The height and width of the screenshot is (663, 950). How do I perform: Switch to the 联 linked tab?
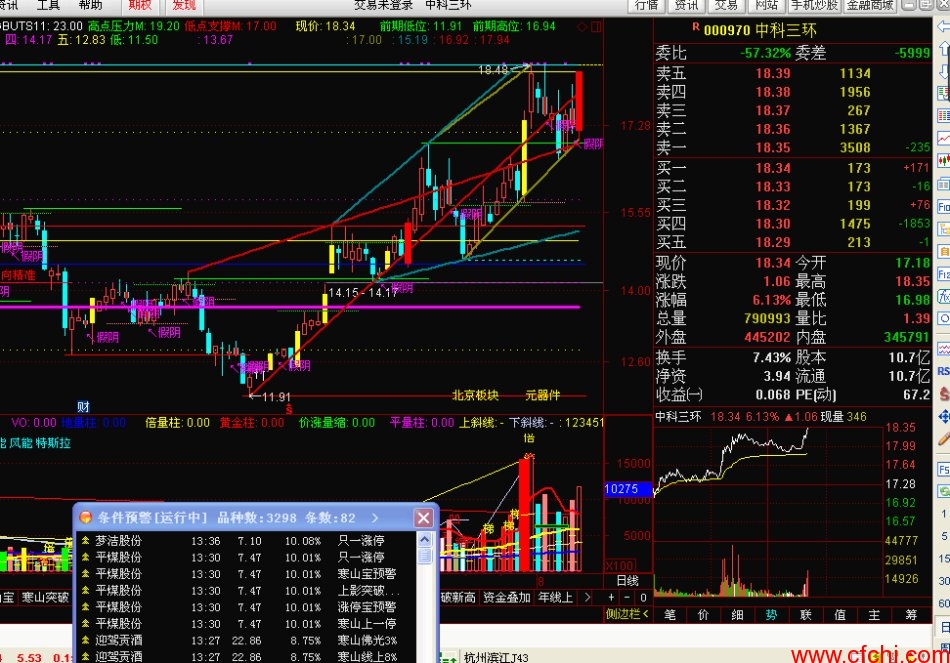(806, 615)
